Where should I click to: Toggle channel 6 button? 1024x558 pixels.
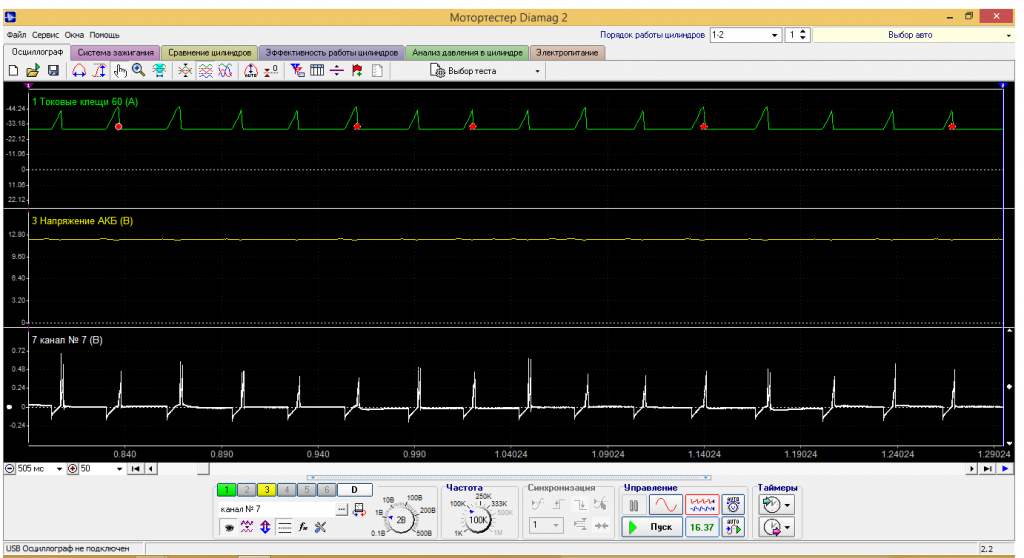pos(327,489)
